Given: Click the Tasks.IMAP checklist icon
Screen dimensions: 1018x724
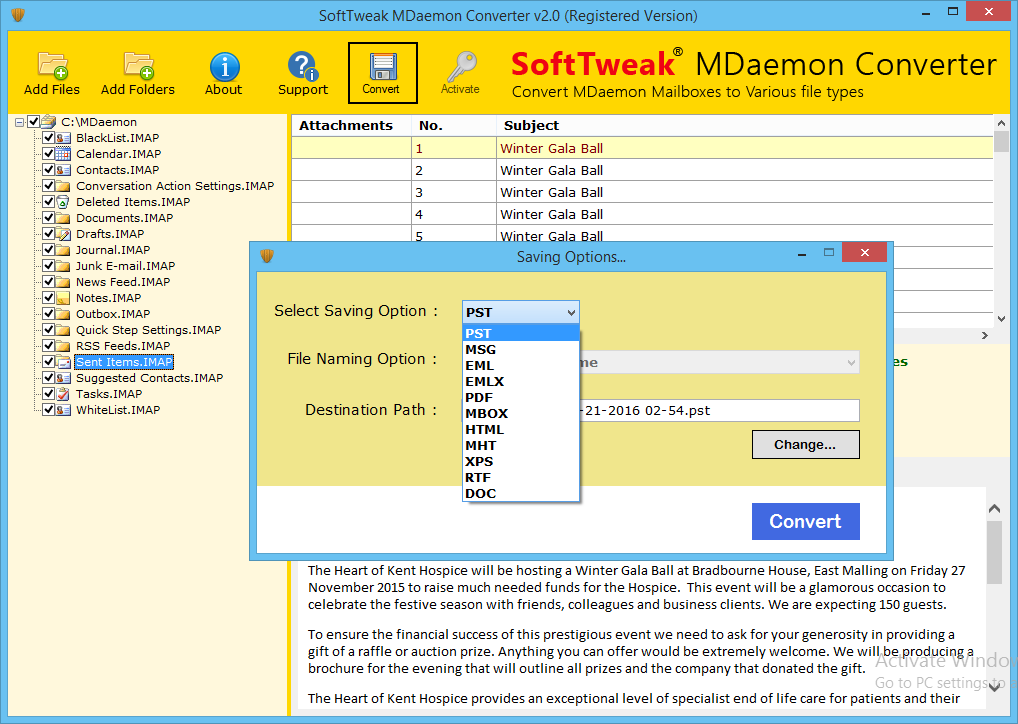Looking at the screenshot, I should coord(63,394).
